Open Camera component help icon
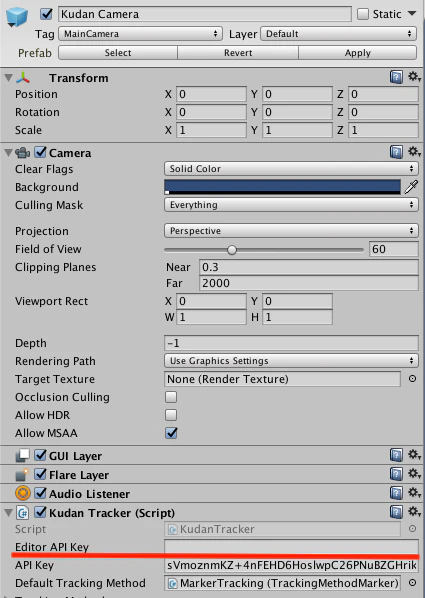Image resolution: width=425 pixels, height=598 pixels. pos(396,152)
